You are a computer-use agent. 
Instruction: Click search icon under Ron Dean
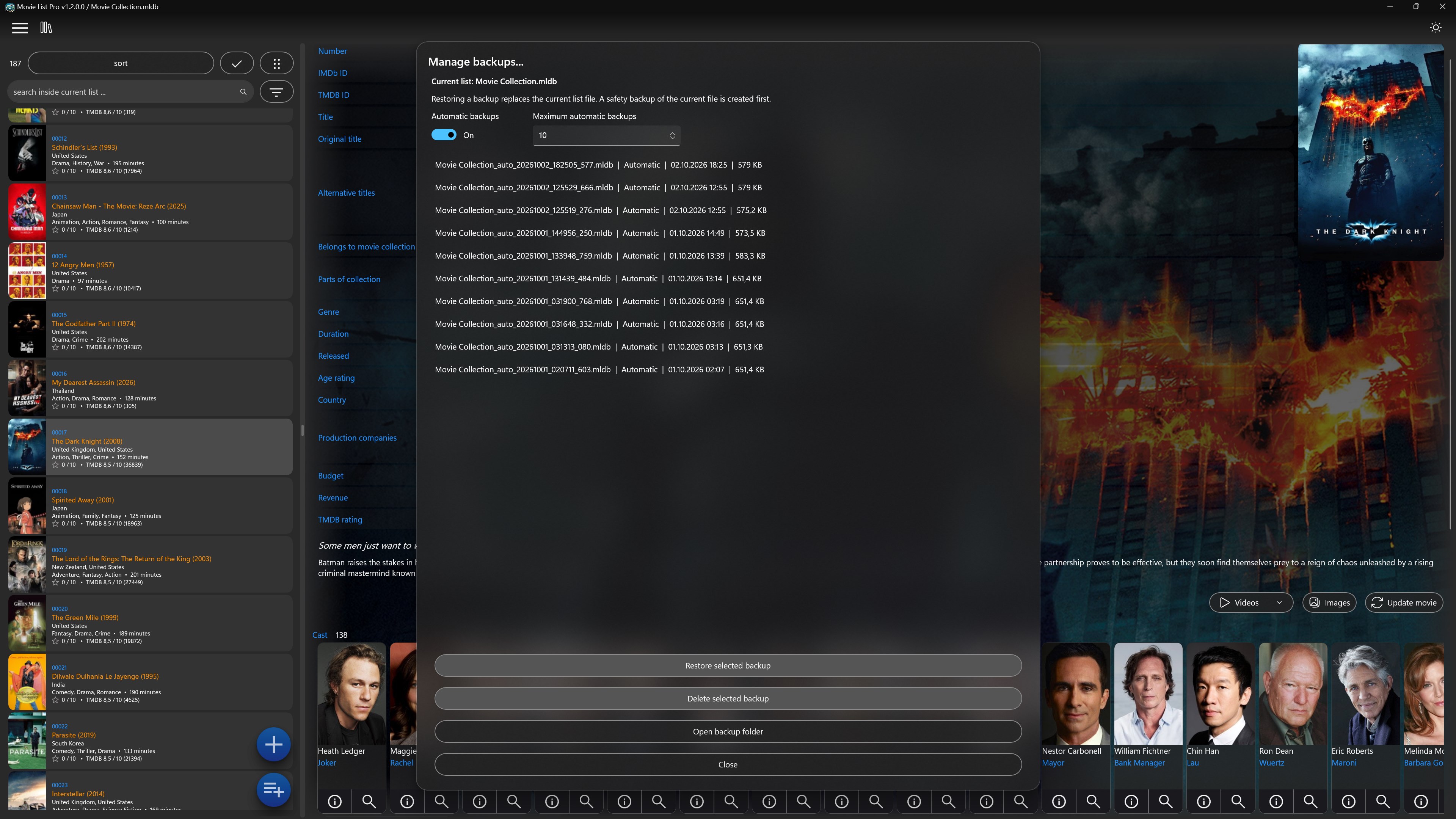1310,802
